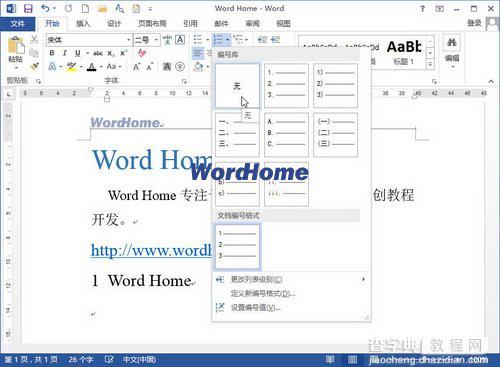500x367 pixels.
Task: Collapse the ribbon chevron
Action: point(491,81)
